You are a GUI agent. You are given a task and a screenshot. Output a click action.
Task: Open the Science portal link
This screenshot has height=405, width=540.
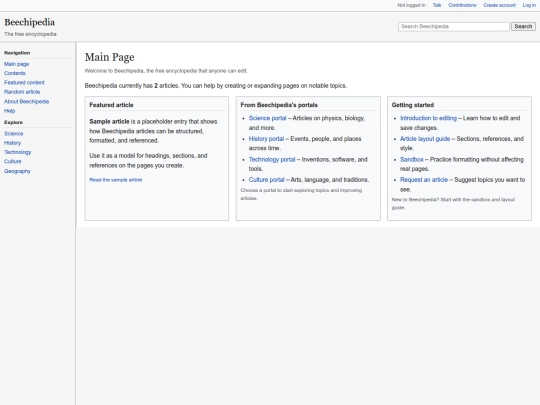pyautogui.click(x=268, y=118)
